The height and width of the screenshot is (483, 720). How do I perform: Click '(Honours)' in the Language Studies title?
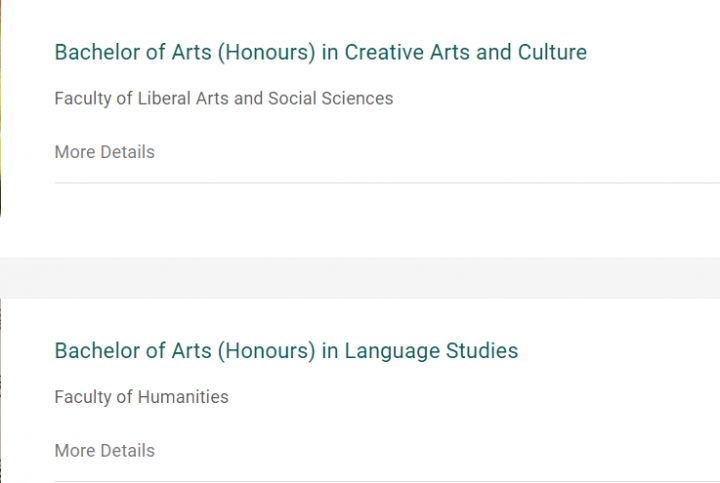pos(265,351)
